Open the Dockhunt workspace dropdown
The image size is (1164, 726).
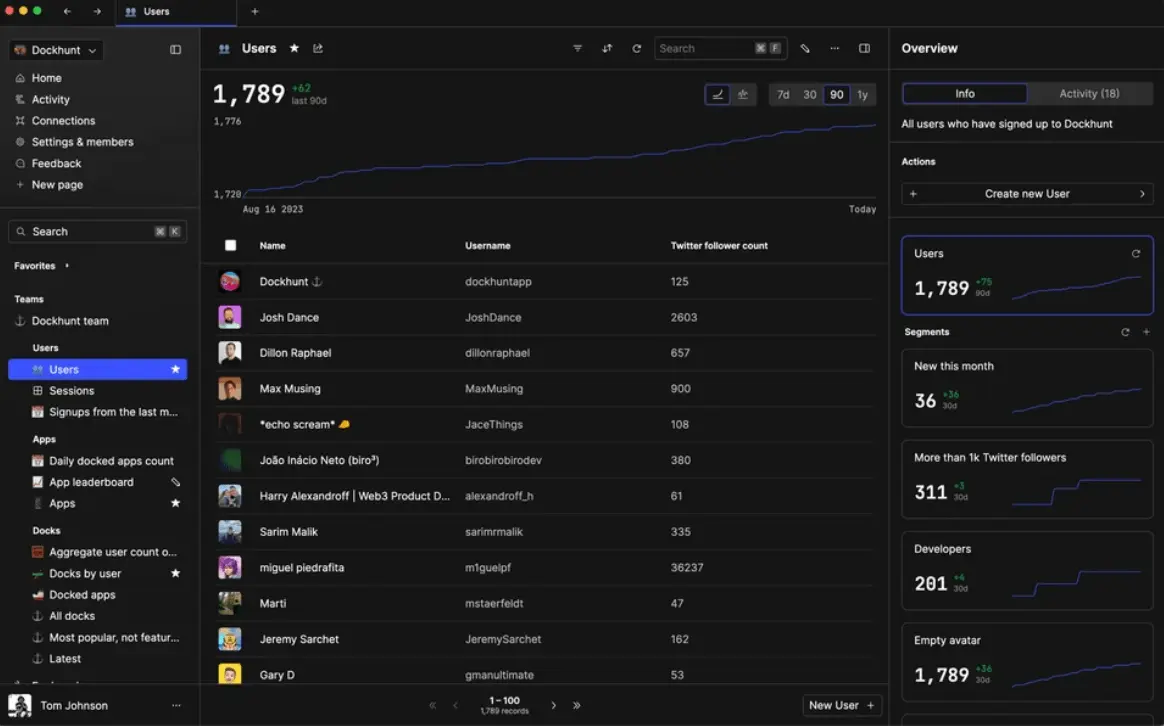[56, 50]
